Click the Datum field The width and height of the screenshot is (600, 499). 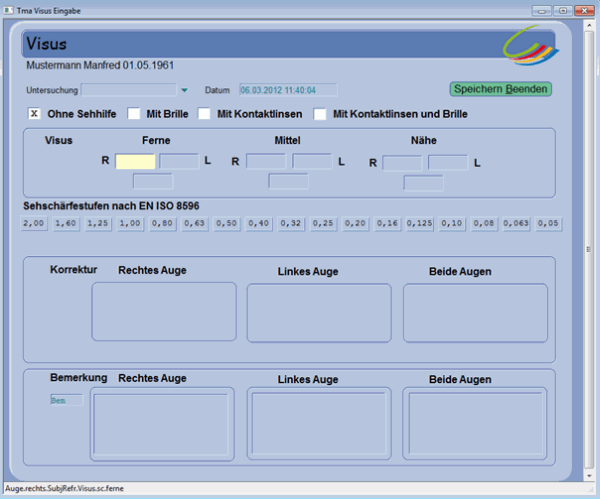(288, 90)
